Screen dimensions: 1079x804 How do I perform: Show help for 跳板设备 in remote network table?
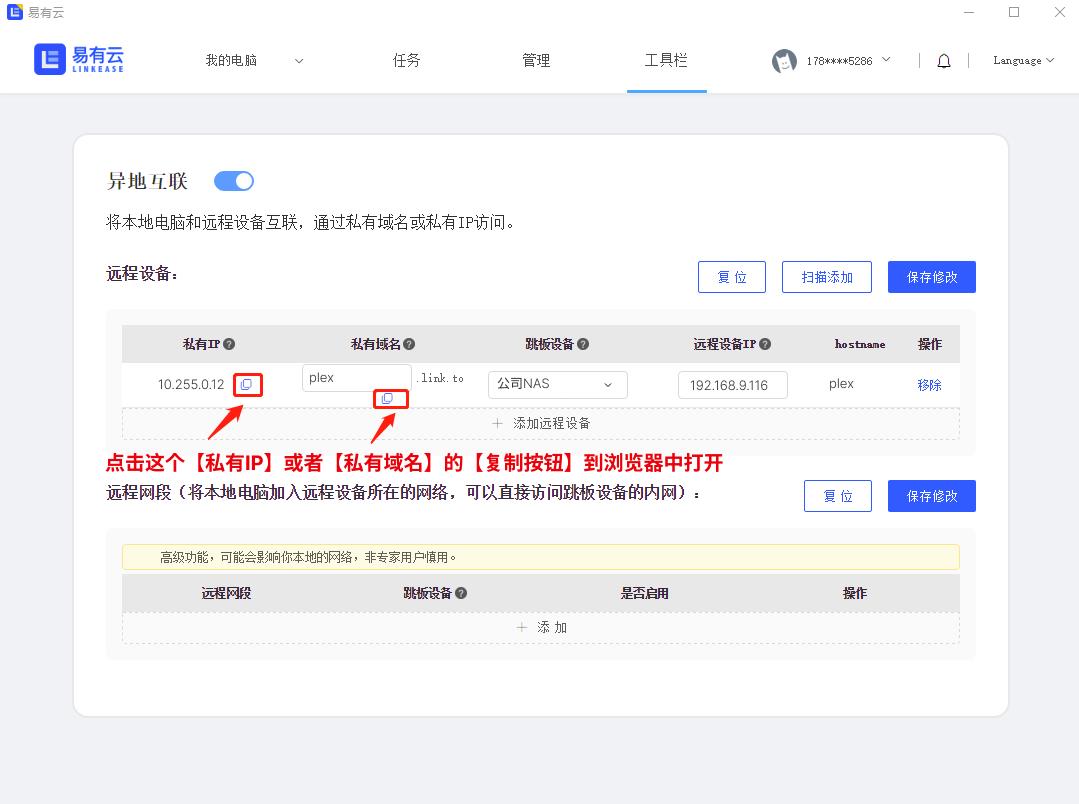pos(461,593)
